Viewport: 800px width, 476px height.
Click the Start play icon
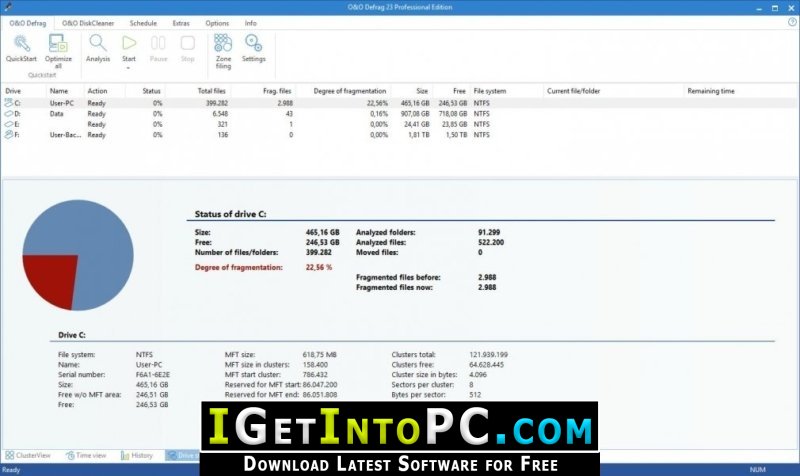tap(129, 43)
